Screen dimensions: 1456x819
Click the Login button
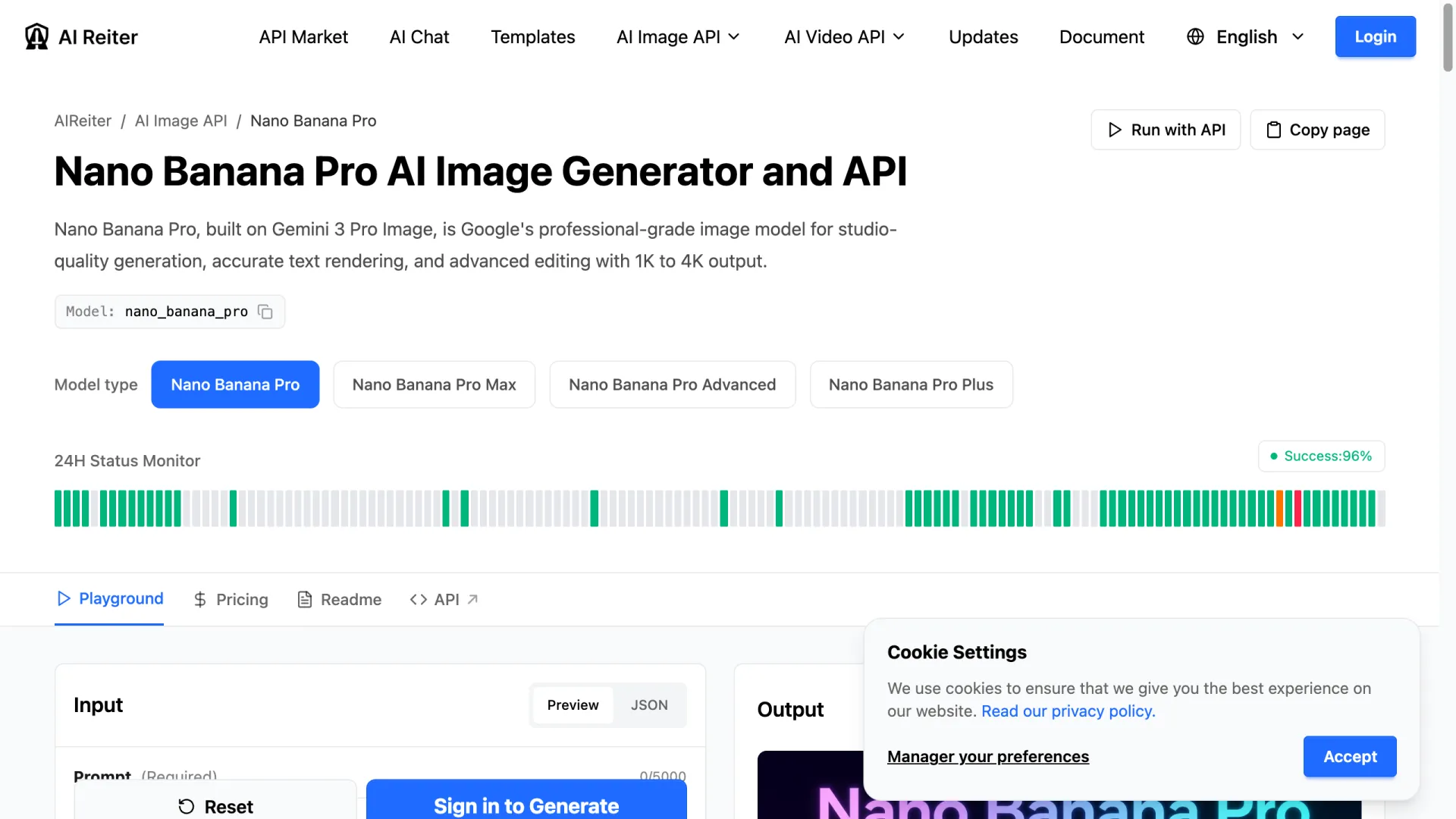tap(1376, 36)
